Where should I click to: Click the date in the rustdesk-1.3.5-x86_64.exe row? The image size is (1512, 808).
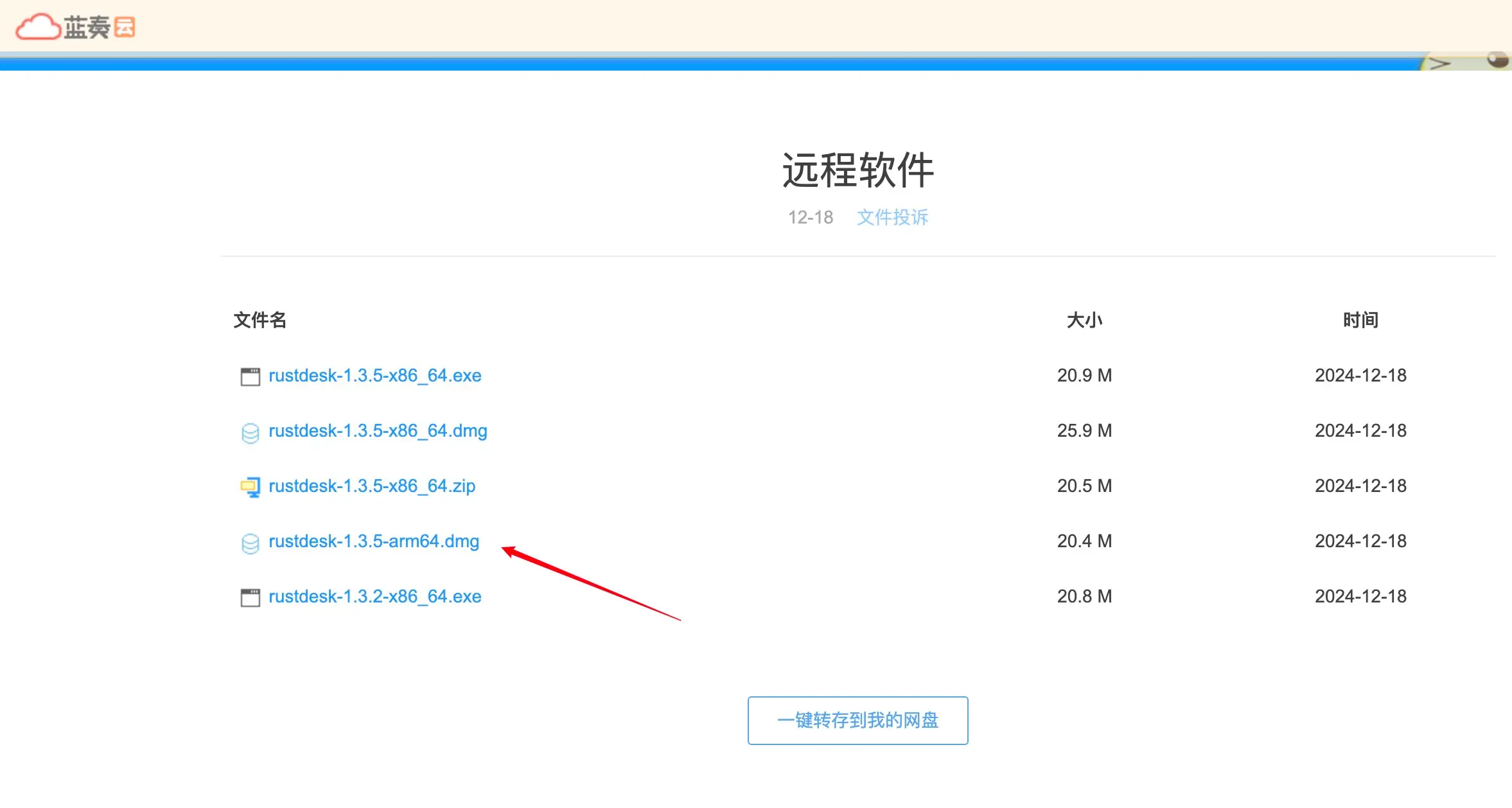1360,376
